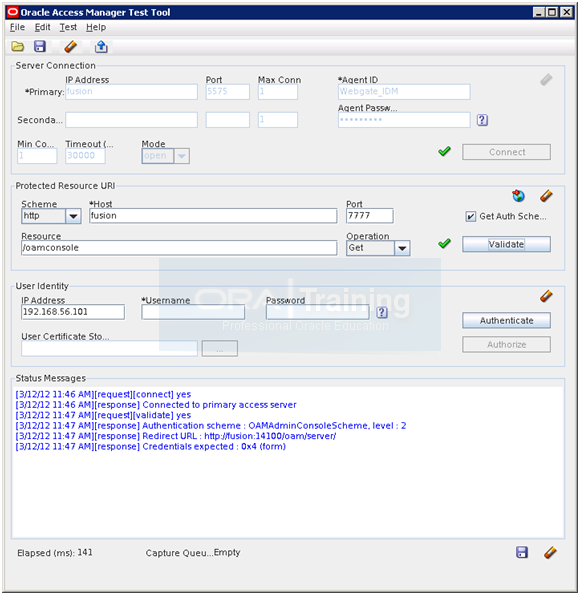Click the Primary Max Conn field

pos(278,92)
